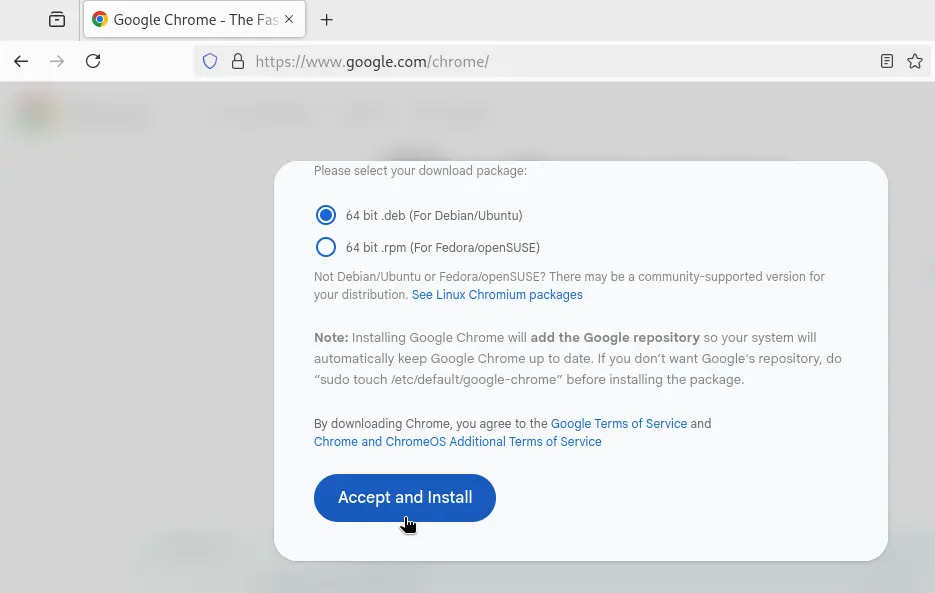Open the Firefox View tab list icon
Image resolution: width=935 pixels, height=593 pixels.
point(57,20)
